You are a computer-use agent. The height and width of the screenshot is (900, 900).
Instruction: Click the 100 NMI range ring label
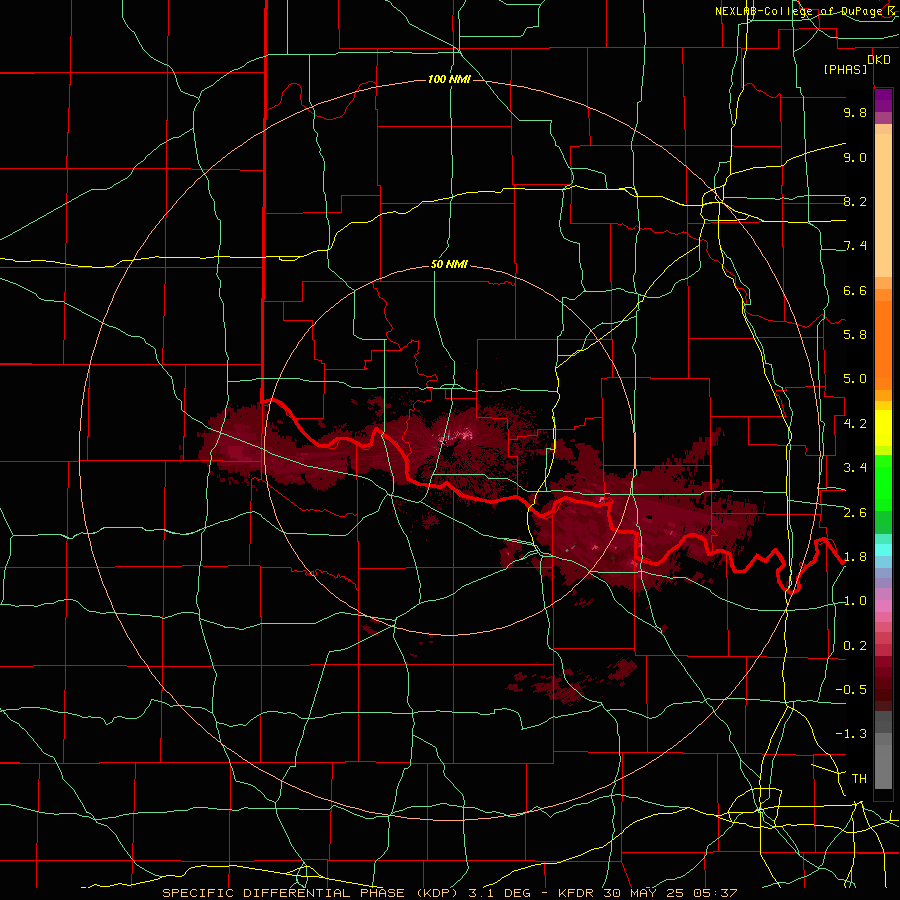pyautogui.click(x=449, y=79)
